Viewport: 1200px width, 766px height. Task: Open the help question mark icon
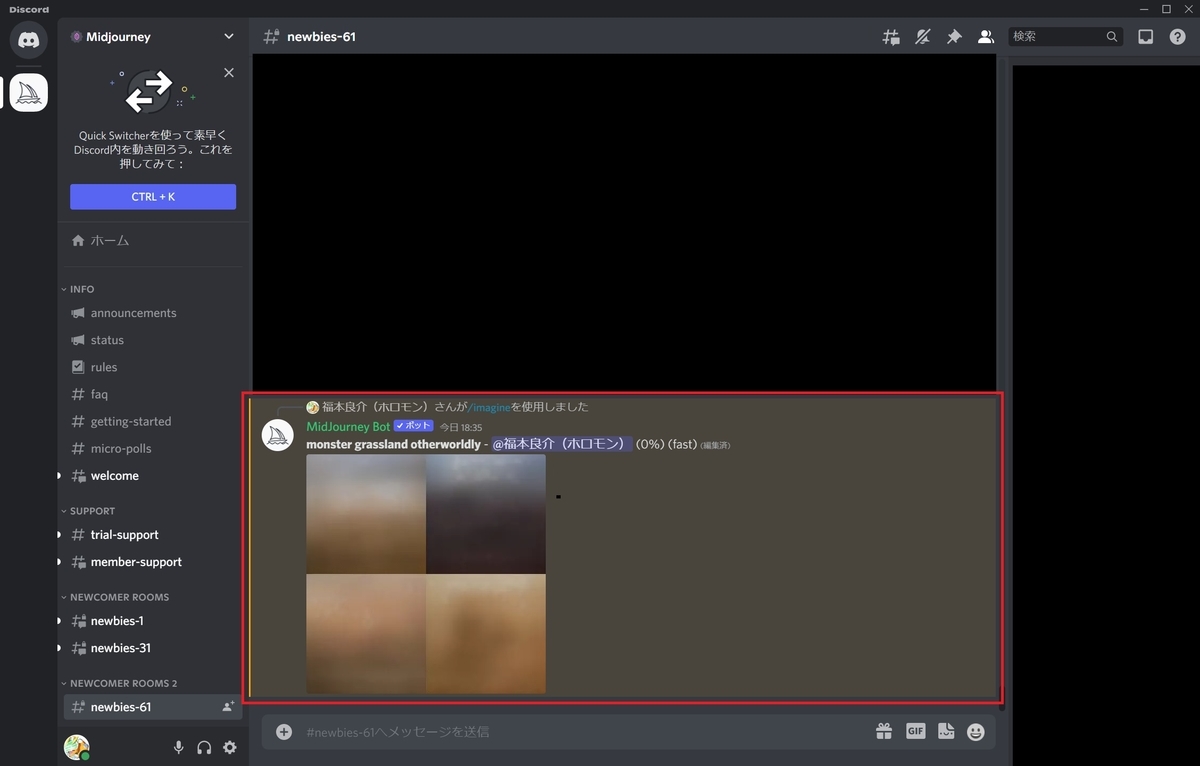coord(1177,37)
